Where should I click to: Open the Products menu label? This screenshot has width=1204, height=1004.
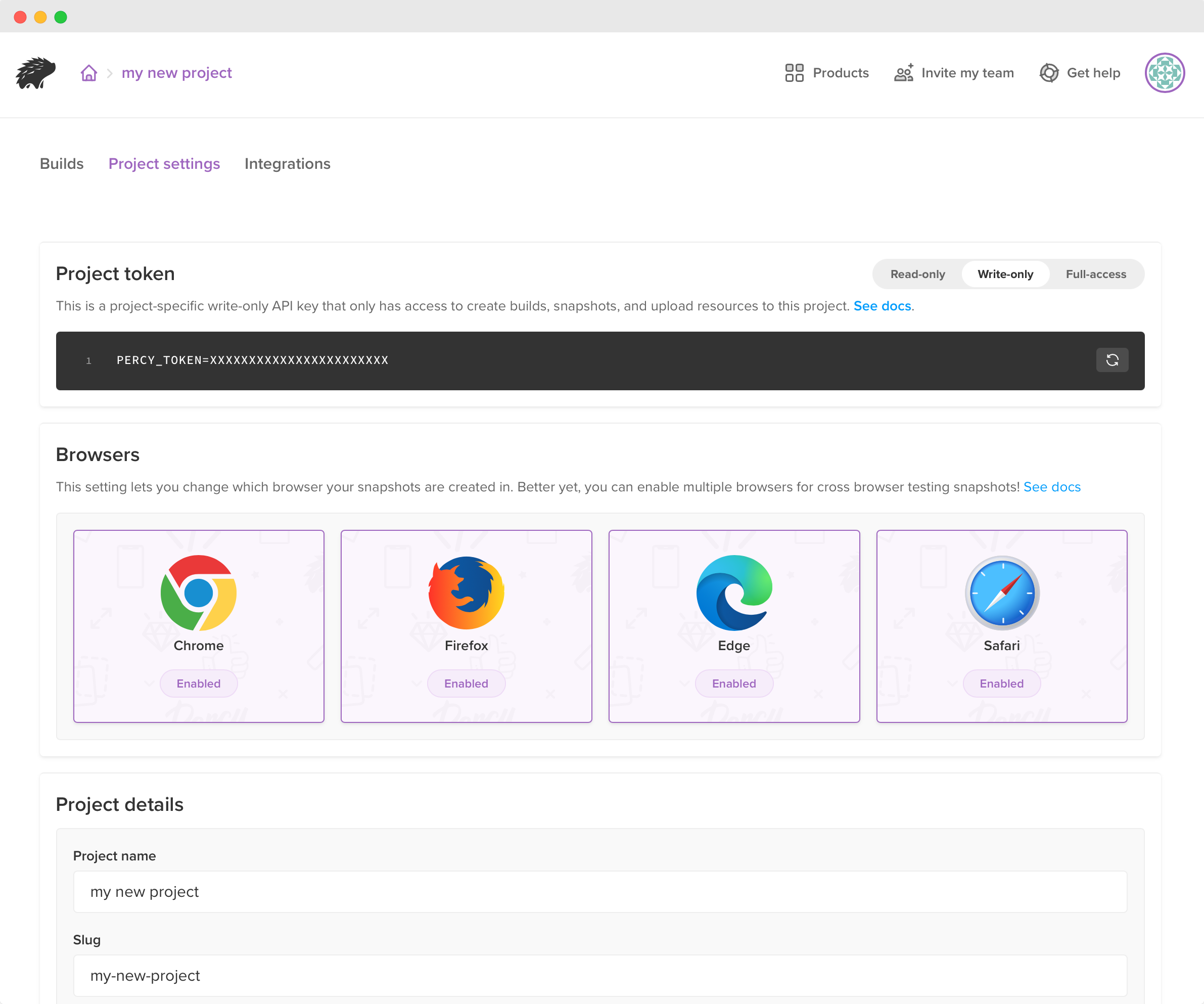[x=841, y=73]
